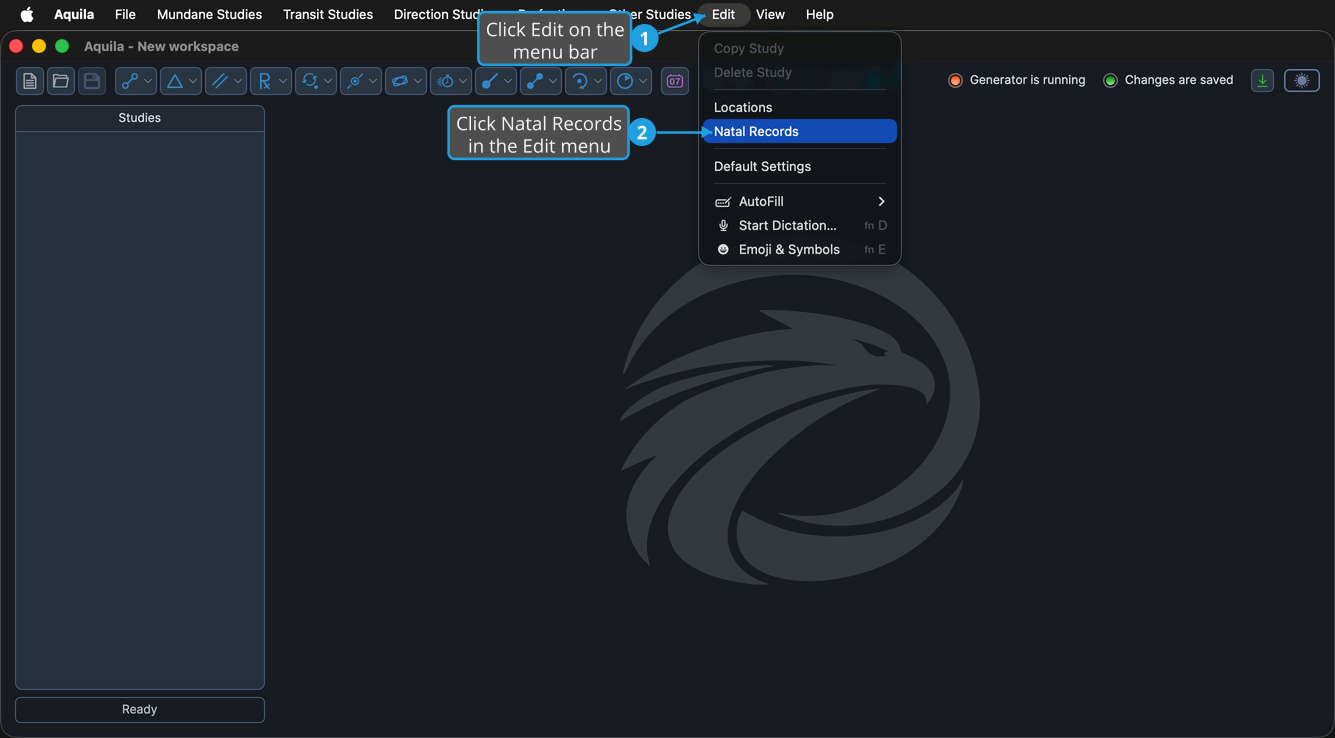Screen dimensions: 1335x738
Task: Open the File menu
Action: pos(125,14)
